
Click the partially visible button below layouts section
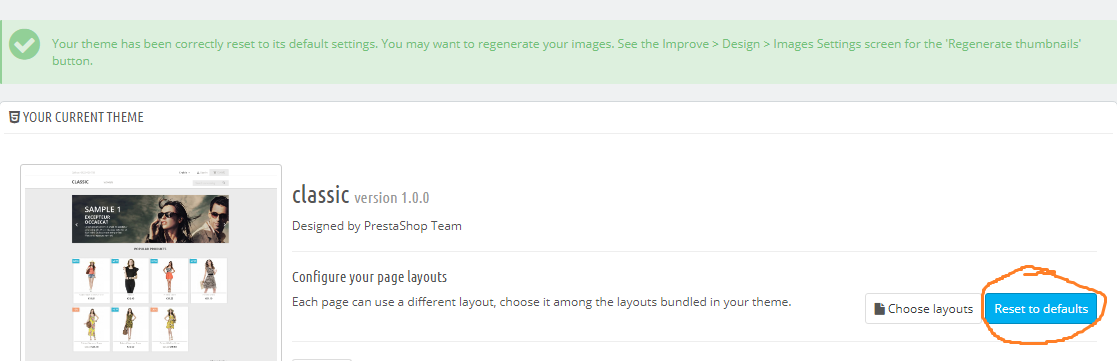pyautogui.click(x=322, y=360)
